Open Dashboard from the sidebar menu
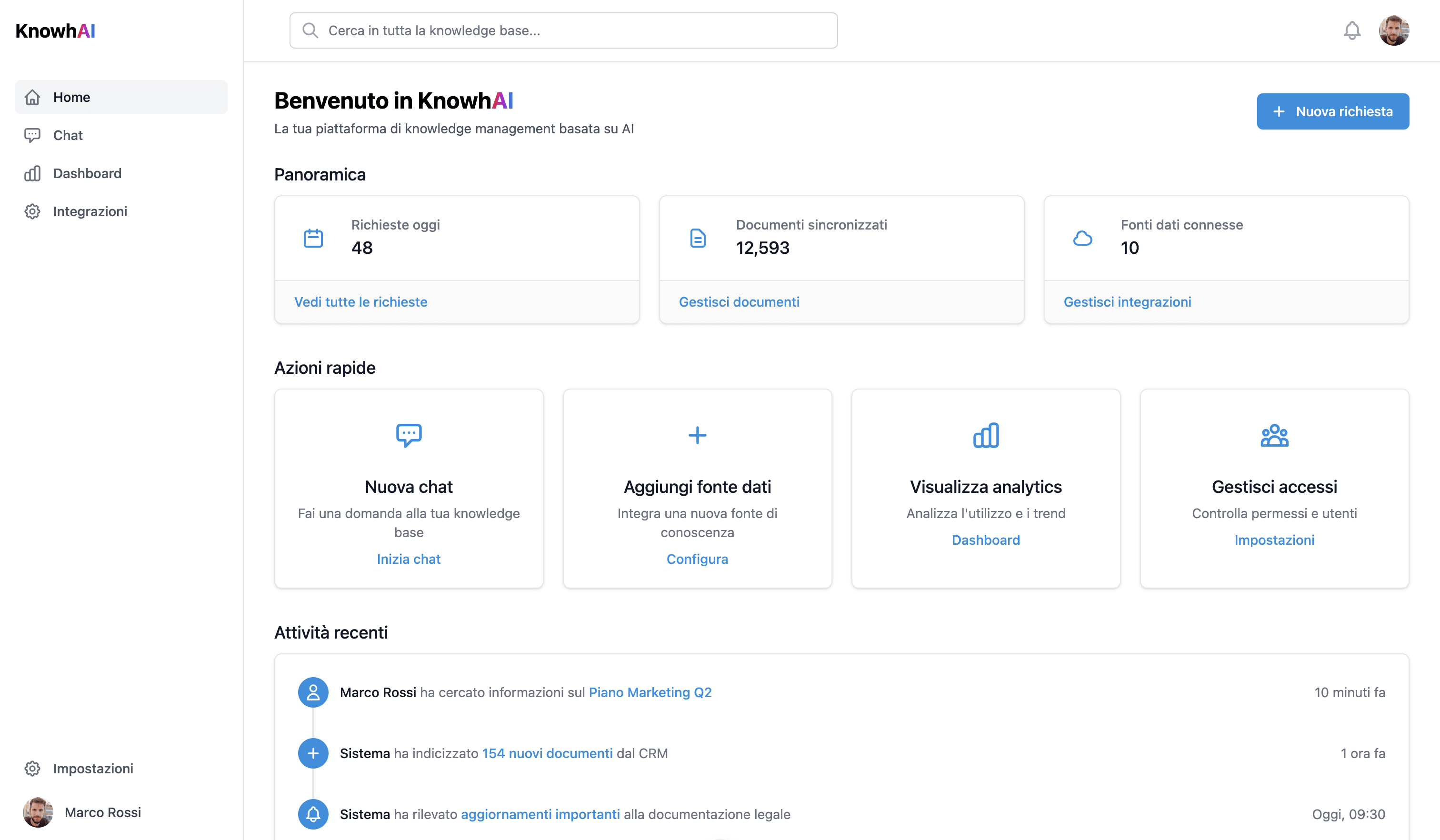The image size is (1440, 840). pos(121,174)
